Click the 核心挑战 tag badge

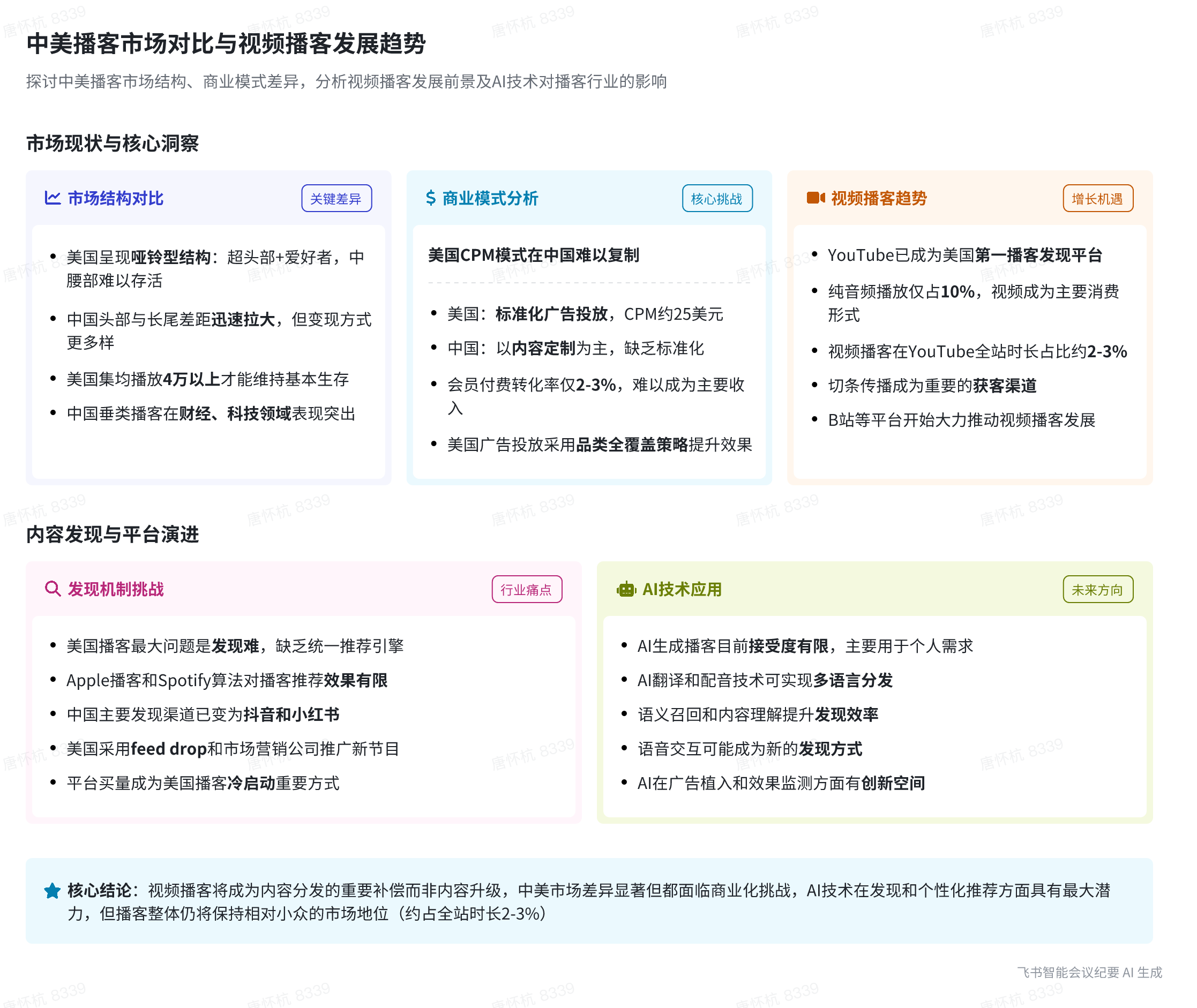[x=717, y=199]
